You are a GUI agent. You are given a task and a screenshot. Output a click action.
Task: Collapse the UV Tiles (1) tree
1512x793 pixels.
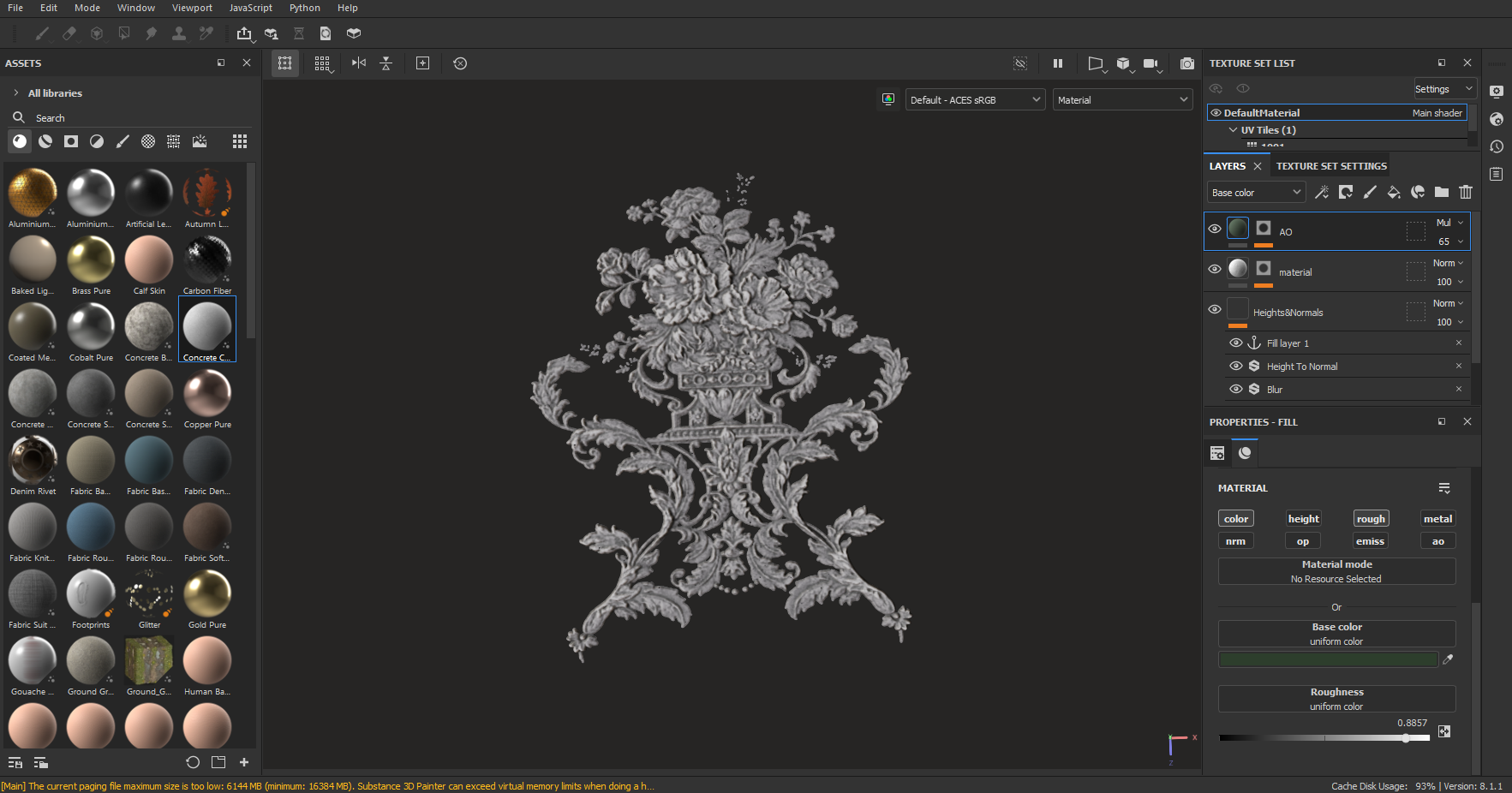(1233, 130)
